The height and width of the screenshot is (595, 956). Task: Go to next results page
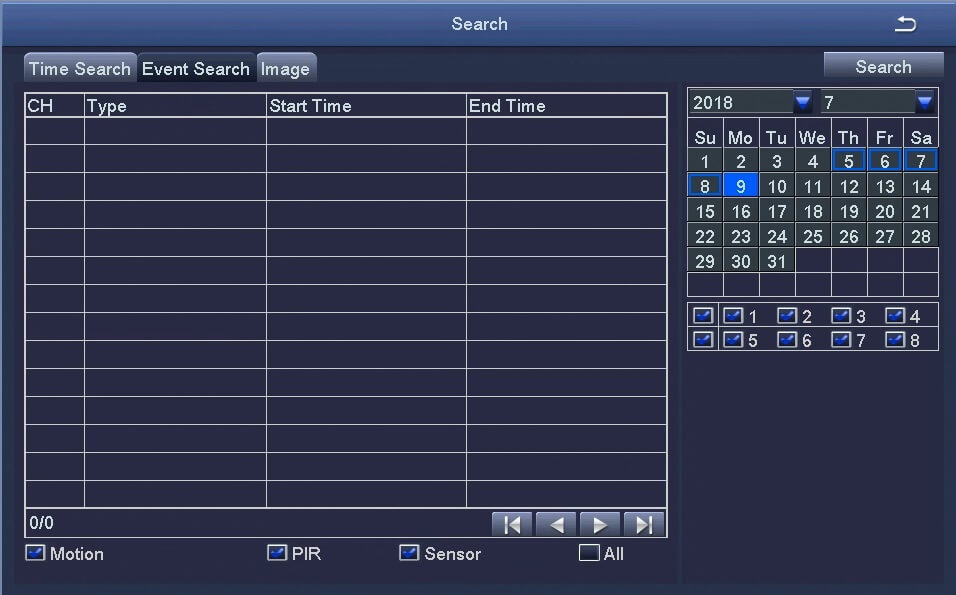coord(600,525)
